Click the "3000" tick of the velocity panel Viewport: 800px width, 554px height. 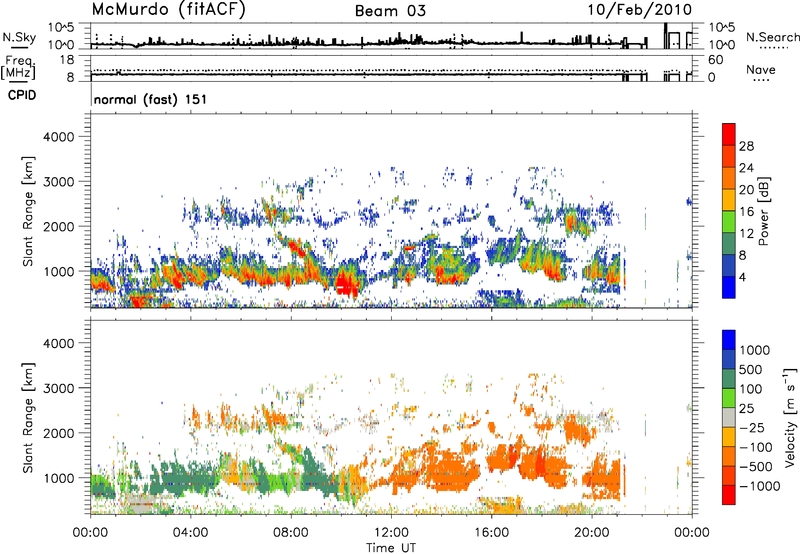click(x=59, y=388)
